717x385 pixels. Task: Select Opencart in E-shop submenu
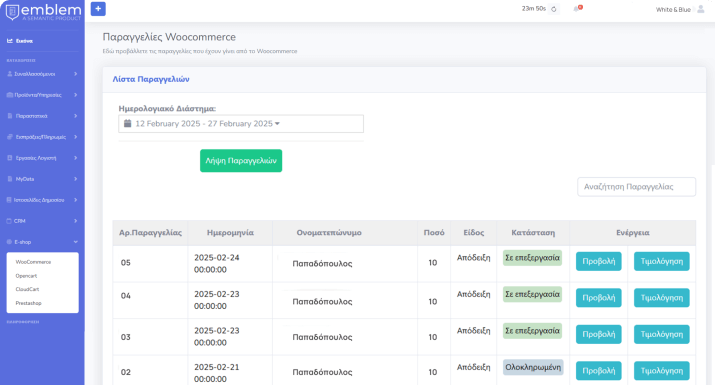[x=26, y=276]
